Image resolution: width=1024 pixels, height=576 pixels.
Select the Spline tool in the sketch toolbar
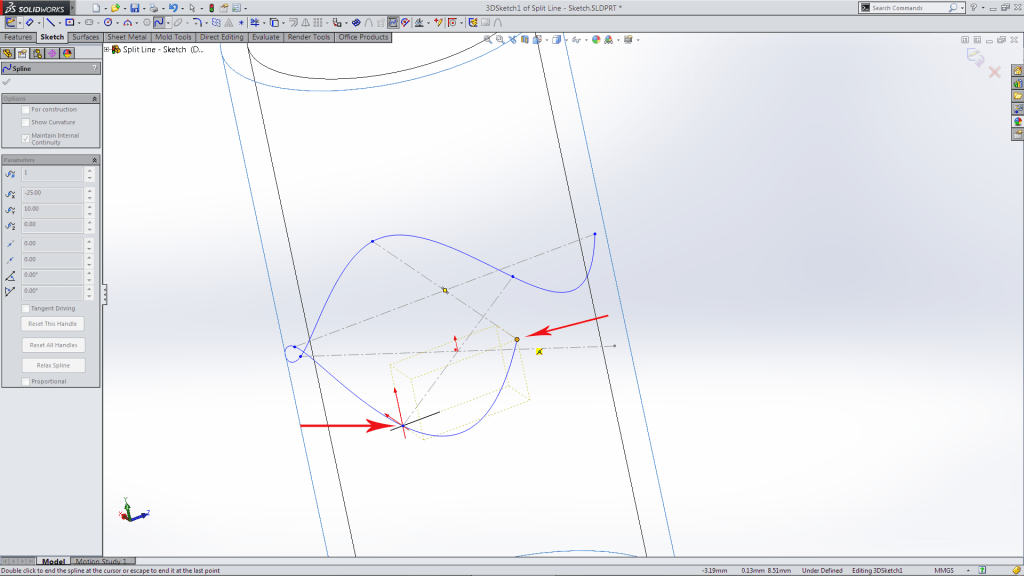click(x=160, y=21)
